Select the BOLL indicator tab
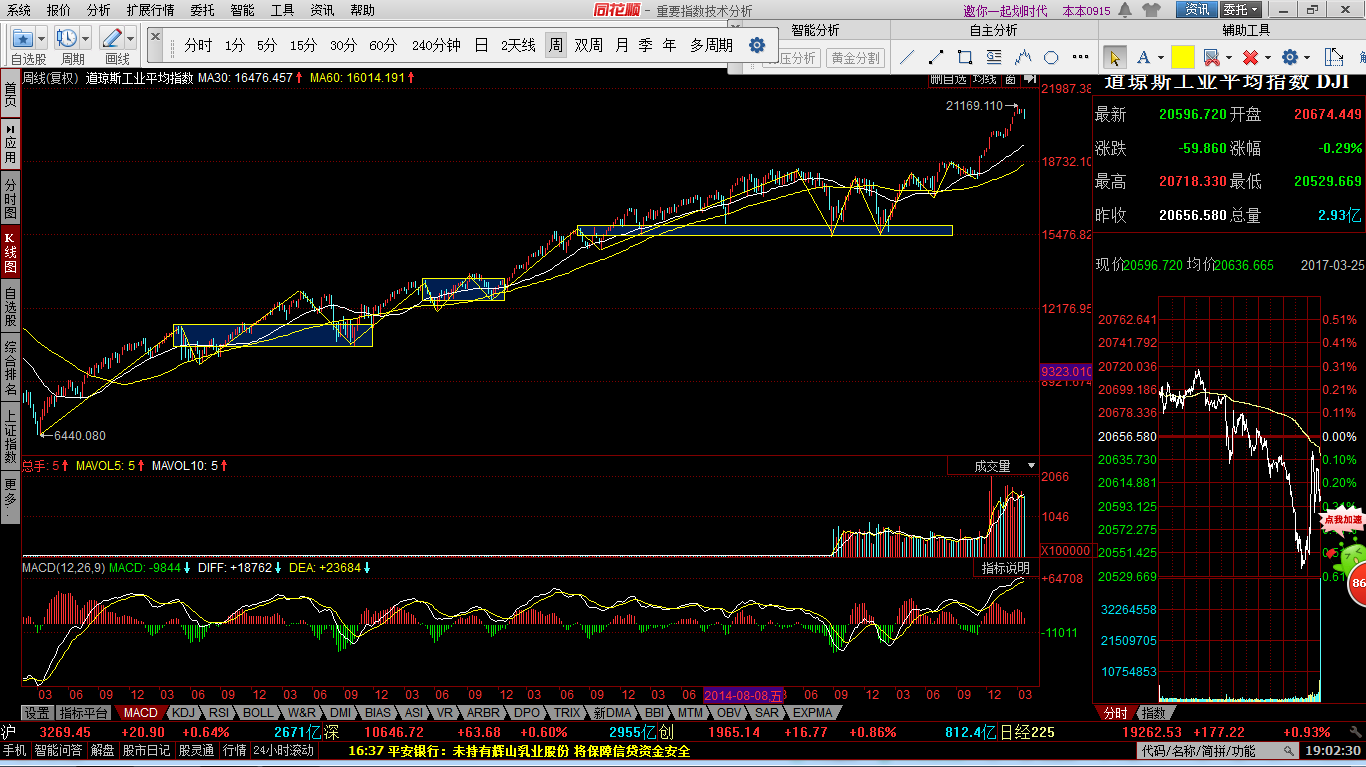Viewport: 1366px width, 767px height. (x=257, y=713)
